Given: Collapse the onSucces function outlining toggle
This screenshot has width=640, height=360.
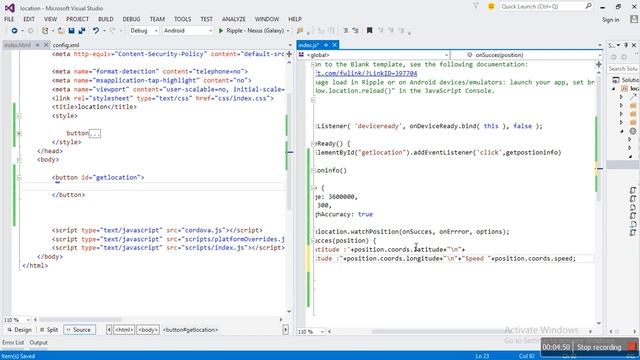Looking at the screenshot, I should pyautogui.click(x=313, y=241).
